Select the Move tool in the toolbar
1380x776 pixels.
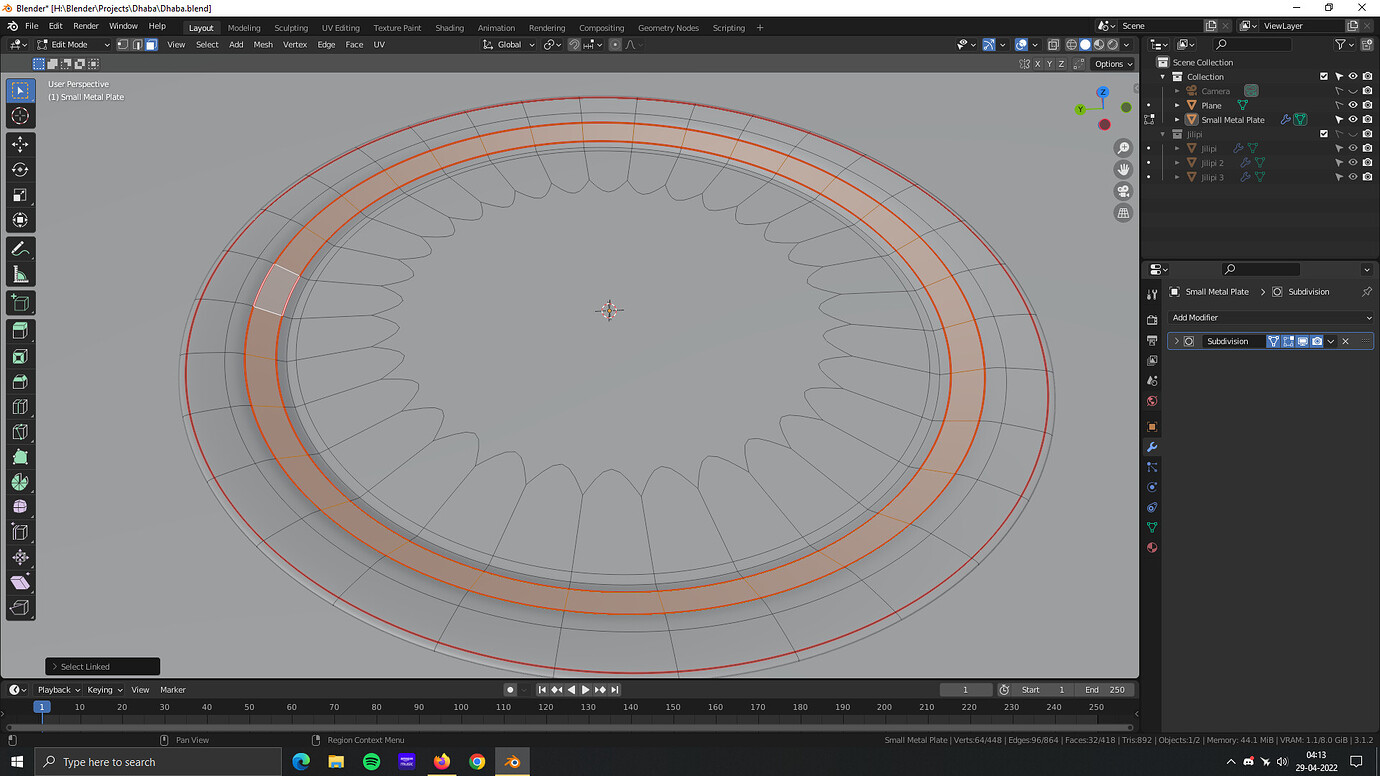coord(20,144)
